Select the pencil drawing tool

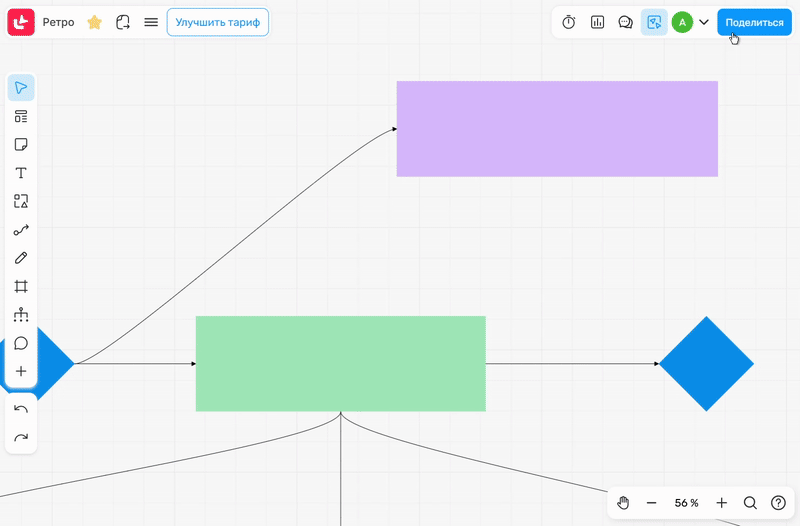(x=21, y=258)
